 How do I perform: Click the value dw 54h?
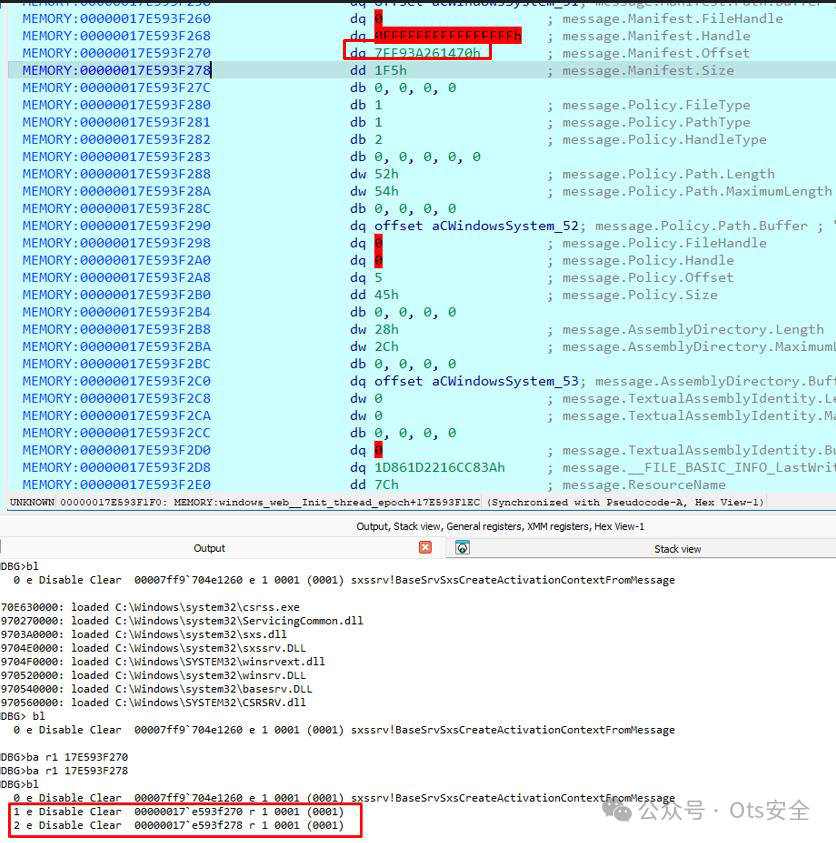[374, 191]
